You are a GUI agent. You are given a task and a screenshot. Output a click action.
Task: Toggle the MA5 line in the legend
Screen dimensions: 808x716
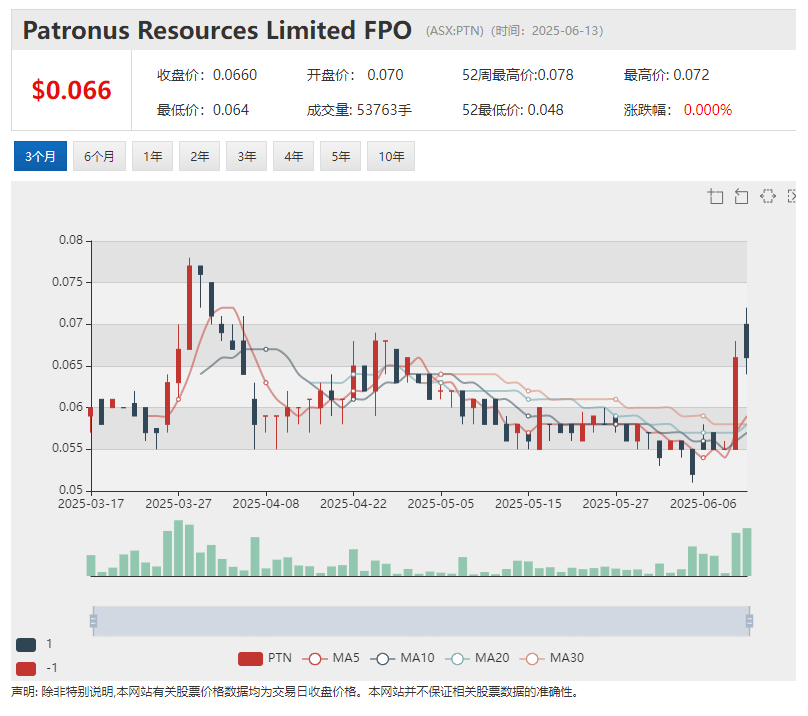(x=331, y=658)
